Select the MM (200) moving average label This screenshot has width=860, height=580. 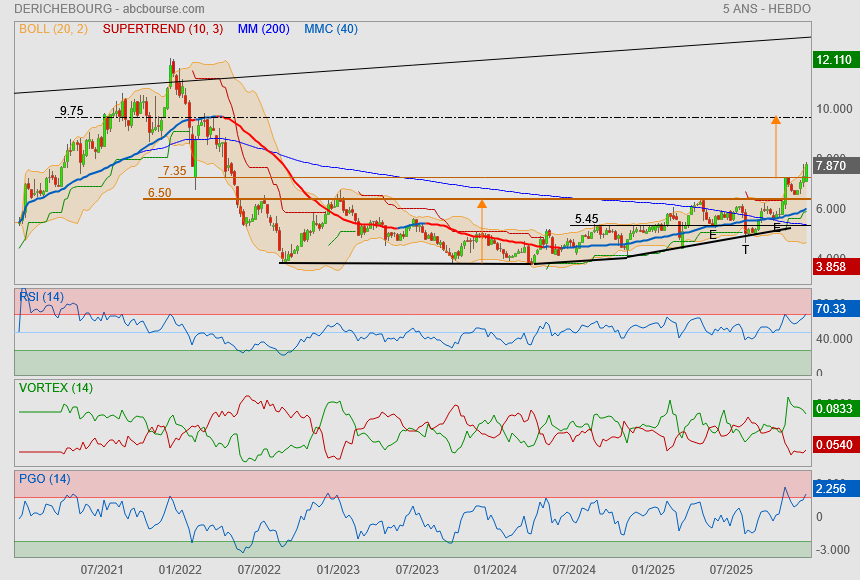coord(264,29)
